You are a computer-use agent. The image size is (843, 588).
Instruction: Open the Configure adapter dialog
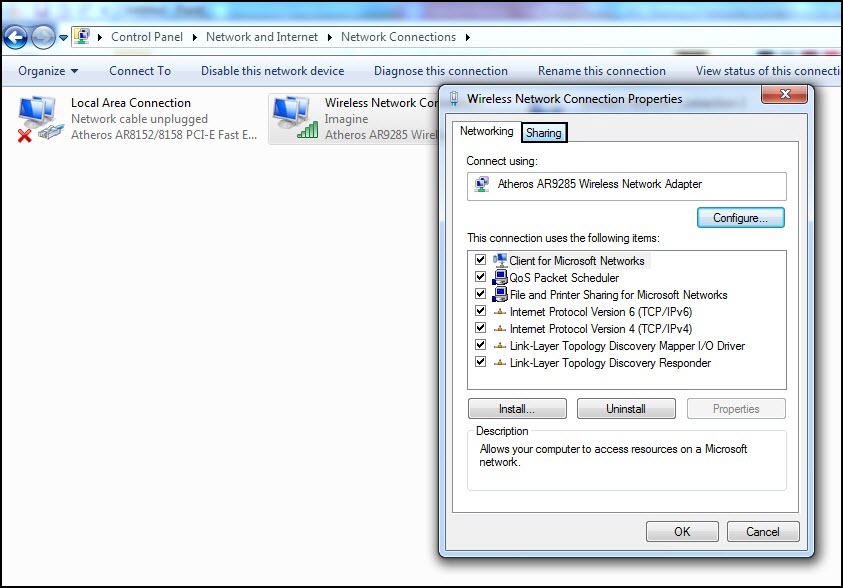(x=740, y=218)
